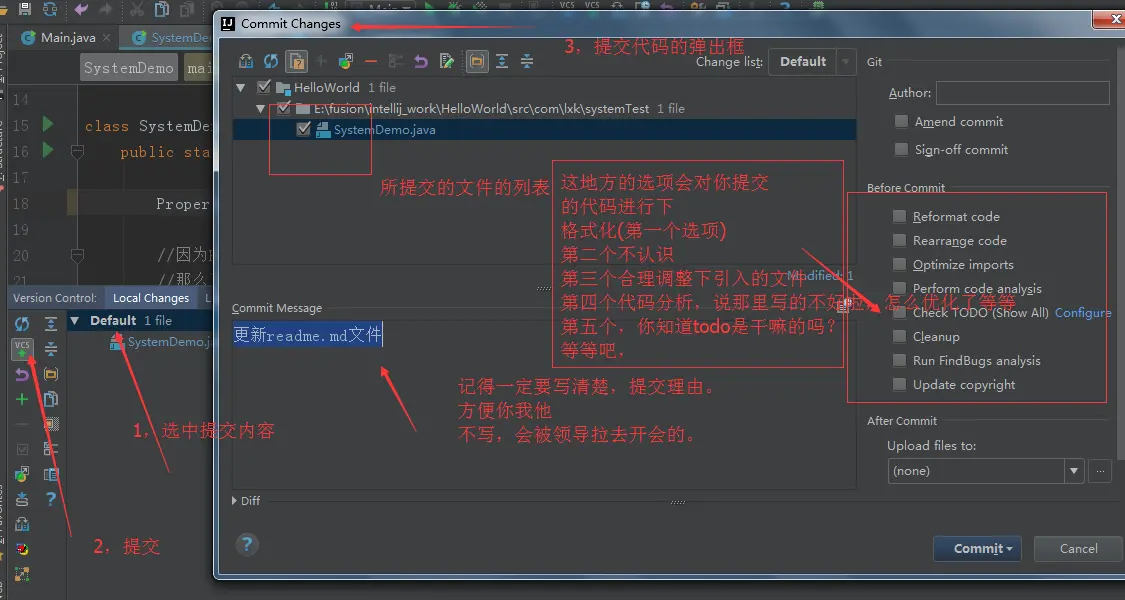Click Refresh icon in Version Control panel
1125x600 pixels.
click(22, 324)
